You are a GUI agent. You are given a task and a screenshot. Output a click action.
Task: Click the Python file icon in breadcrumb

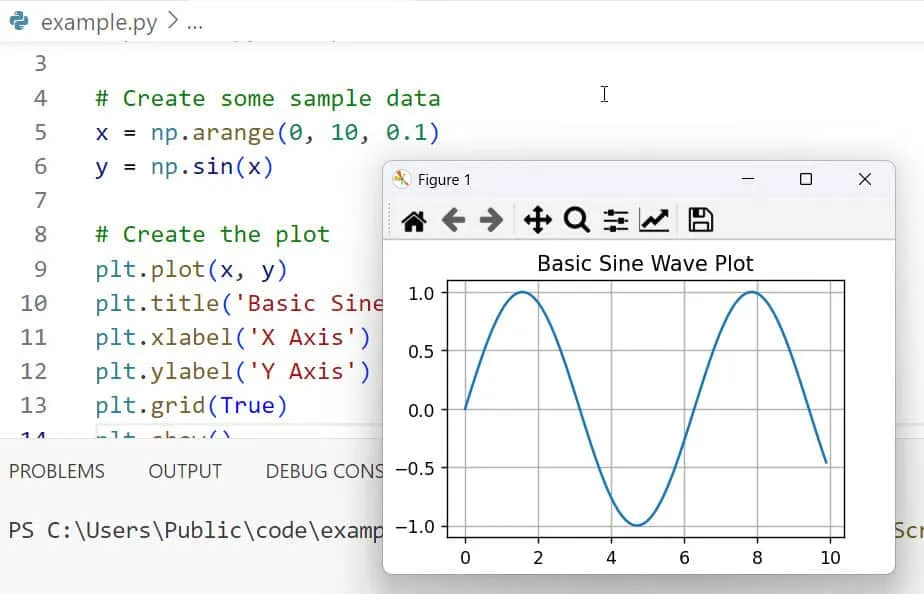[x=18, y=21]
